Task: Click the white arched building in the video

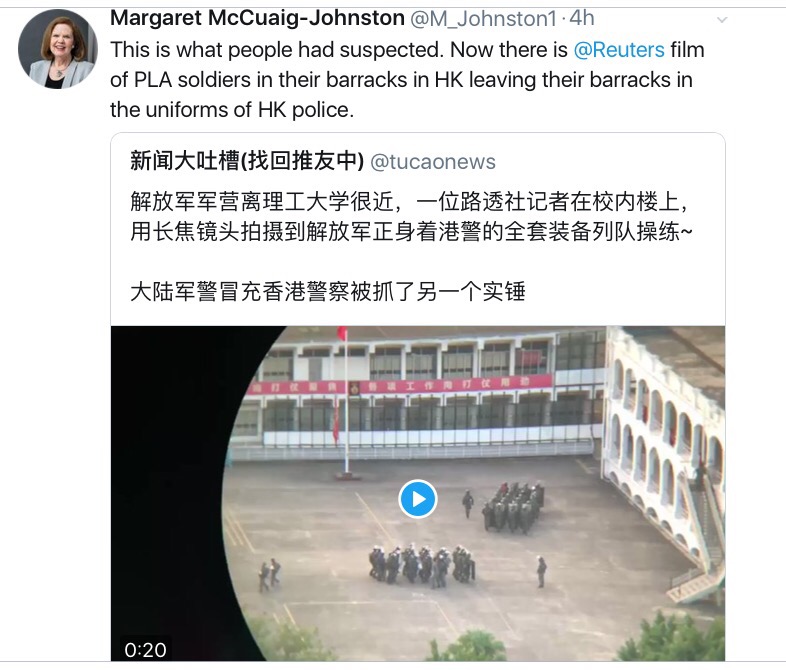Action: pyautogui.click(x=664, y=441)
